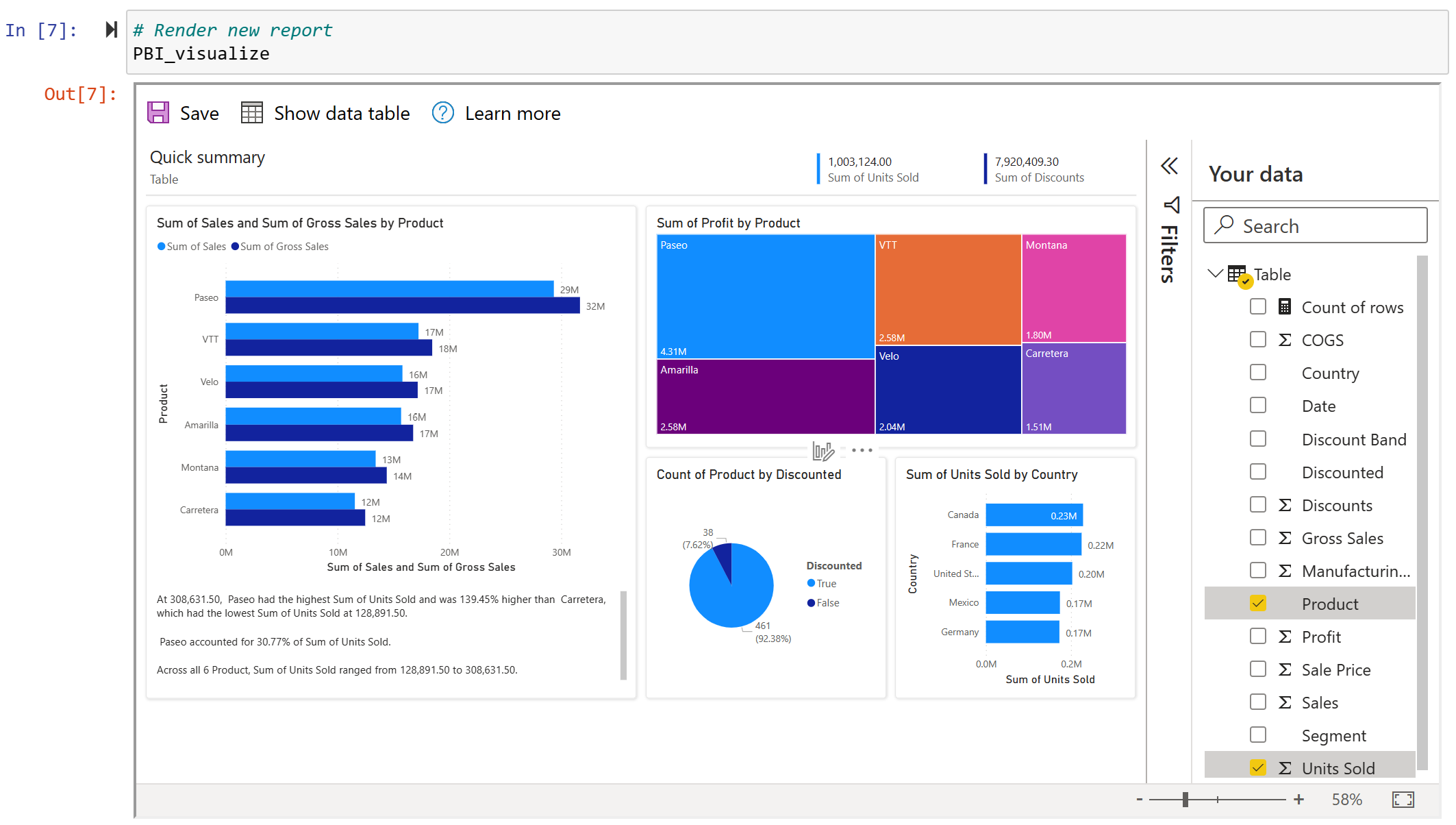The height and width of the screenshot is (825, 1456).
Task: Click the checkmark icon next to Product
Action: pyautogui.click(x=1258, y=603)
